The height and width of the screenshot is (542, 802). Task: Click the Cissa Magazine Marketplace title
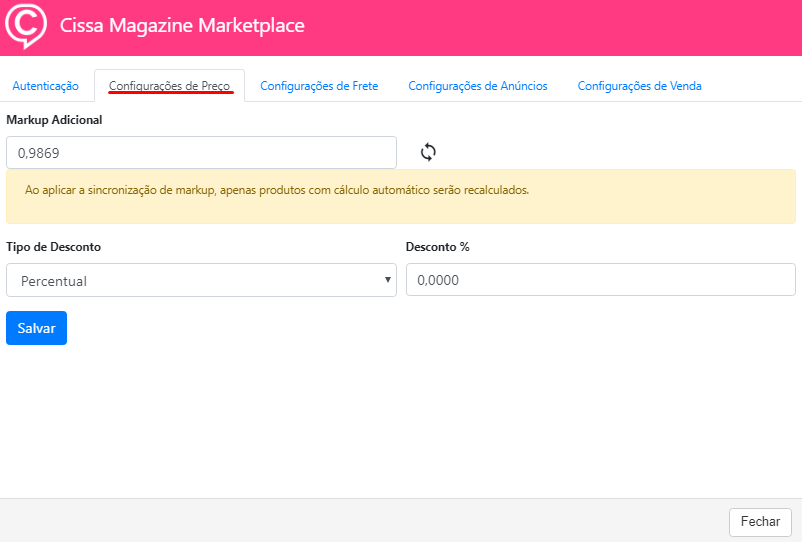182,26
